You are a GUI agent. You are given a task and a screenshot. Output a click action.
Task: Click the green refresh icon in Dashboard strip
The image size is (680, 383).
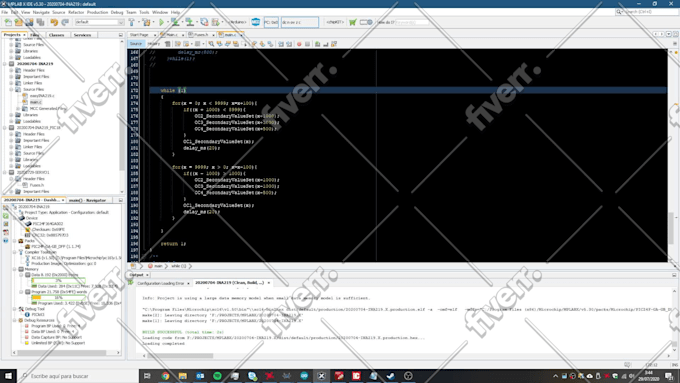click(6, 216)
